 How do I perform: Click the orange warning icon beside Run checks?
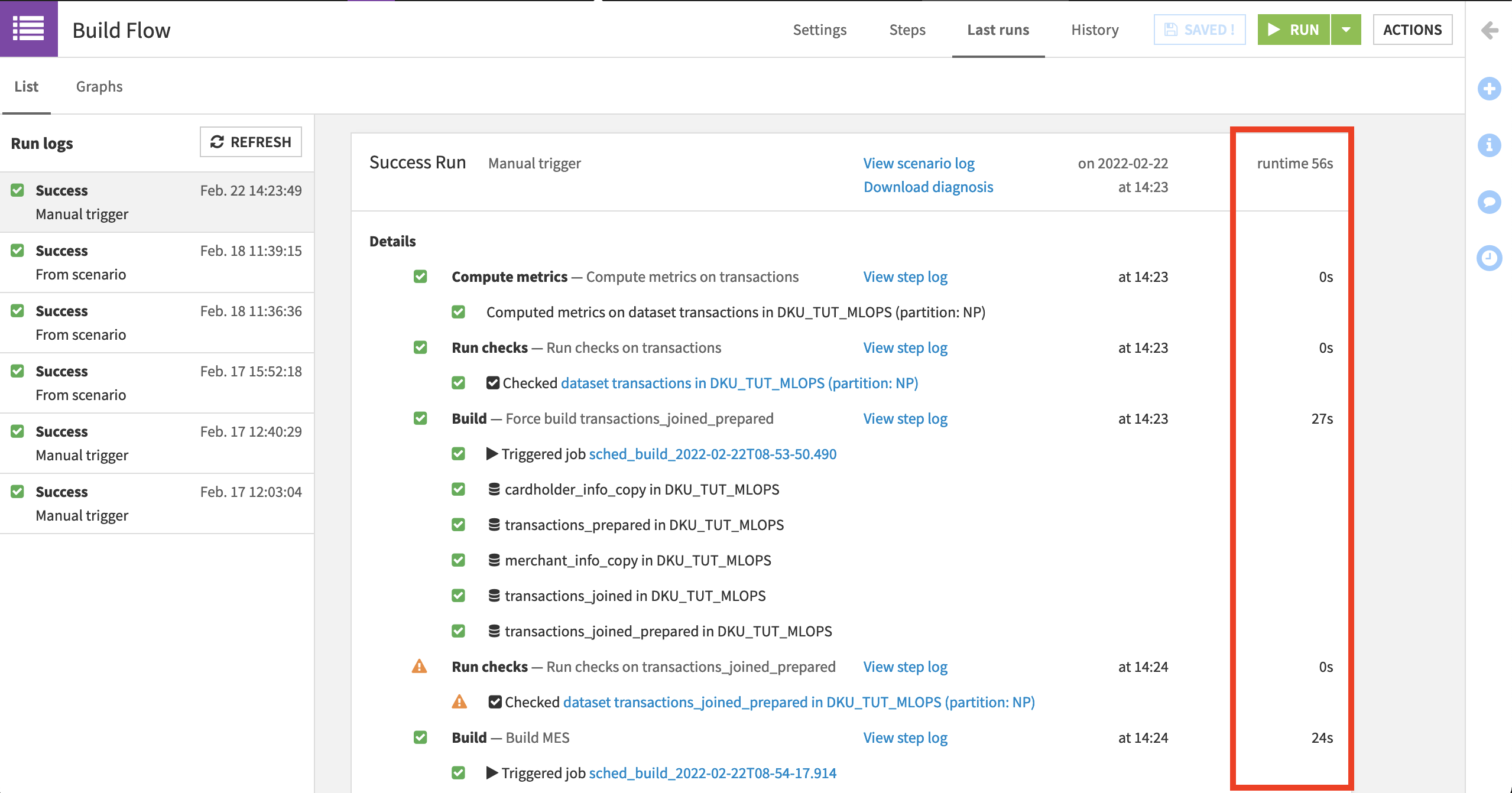[x=419, y=667]
